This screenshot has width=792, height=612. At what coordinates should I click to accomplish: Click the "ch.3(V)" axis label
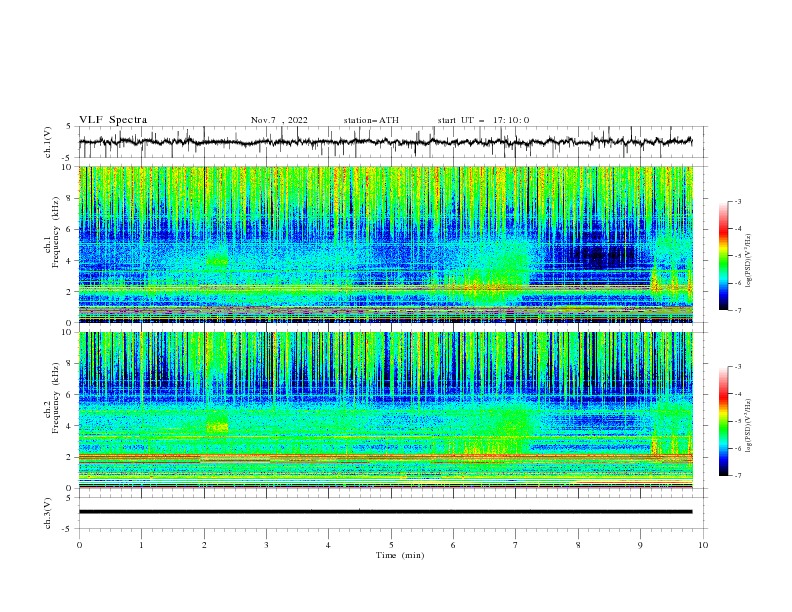click(x=48, y=513)
